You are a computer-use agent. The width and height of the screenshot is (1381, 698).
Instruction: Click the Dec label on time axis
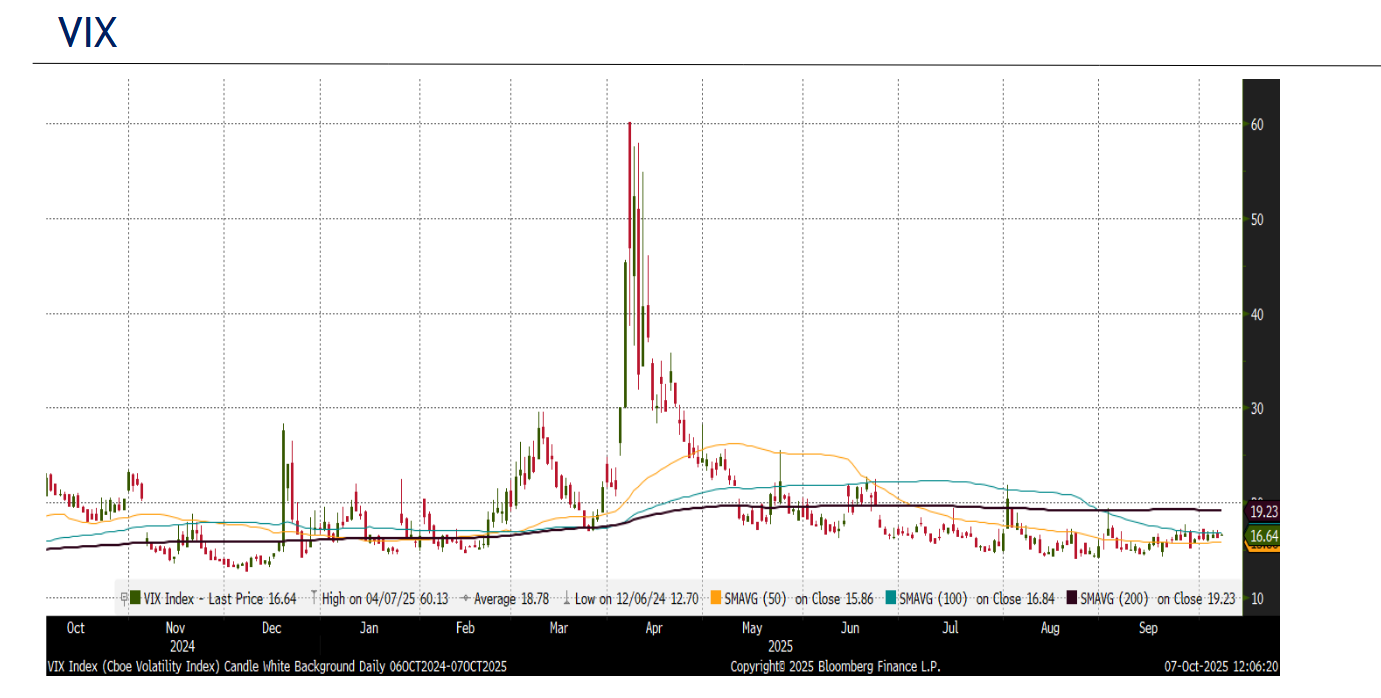(x=271, y=628)
